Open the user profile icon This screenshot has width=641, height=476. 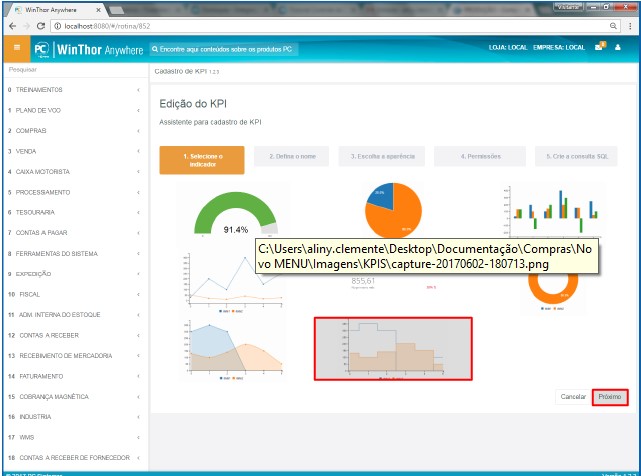click(x=618, y=47)
